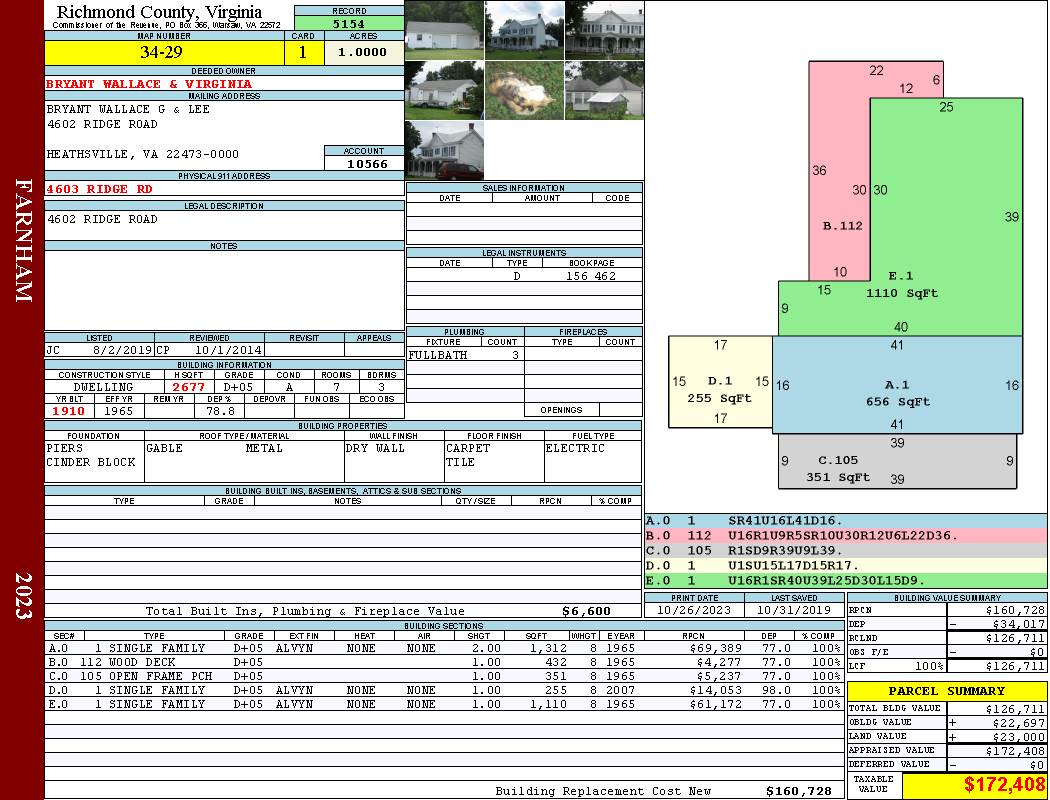Select the blue A.1 656 SqFt area

(x=897, y=385)
